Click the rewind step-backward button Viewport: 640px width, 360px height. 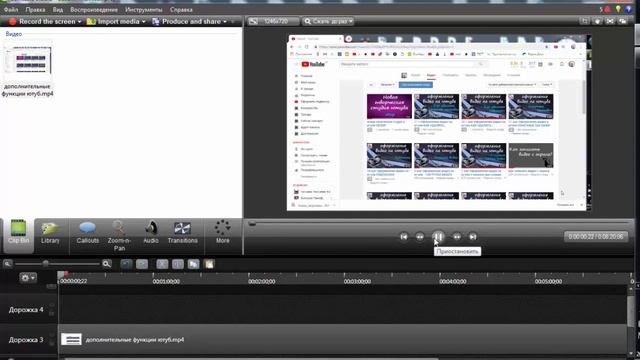coord(420,237)
